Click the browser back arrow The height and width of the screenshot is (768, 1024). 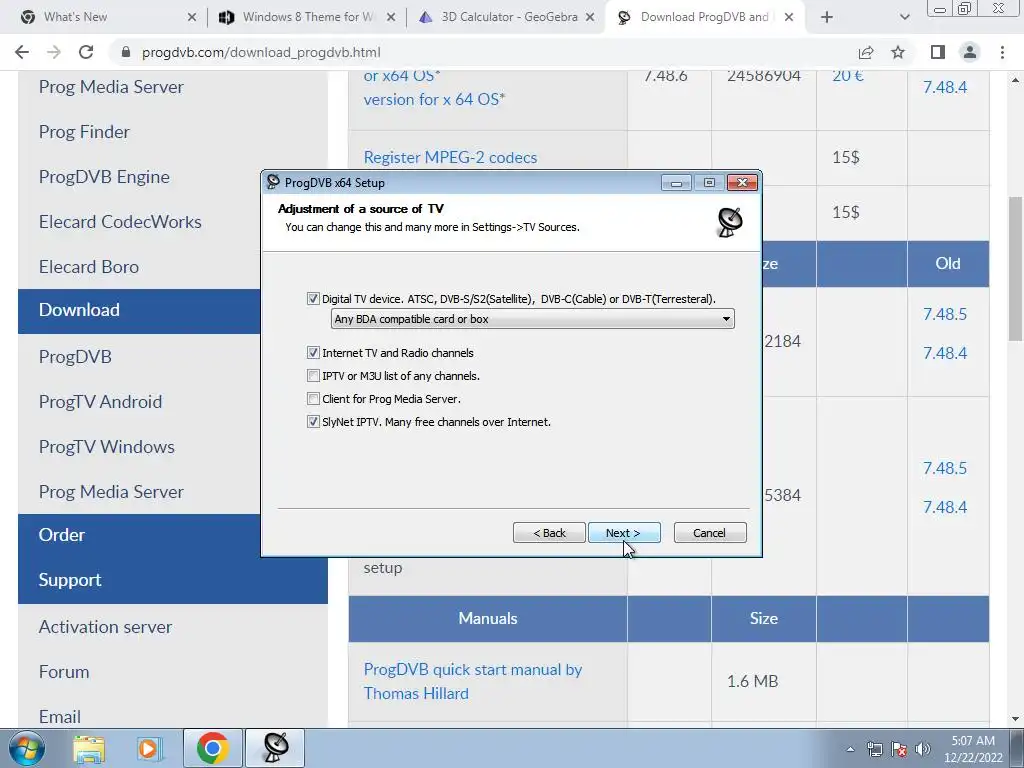(22, 52)
